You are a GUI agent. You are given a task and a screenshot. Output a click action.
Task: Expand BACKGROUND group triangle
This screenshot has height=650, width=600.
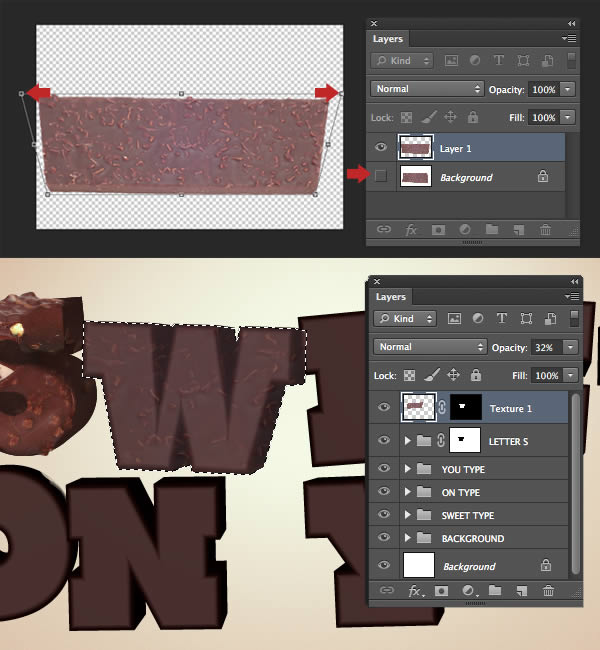click(408, 538)
